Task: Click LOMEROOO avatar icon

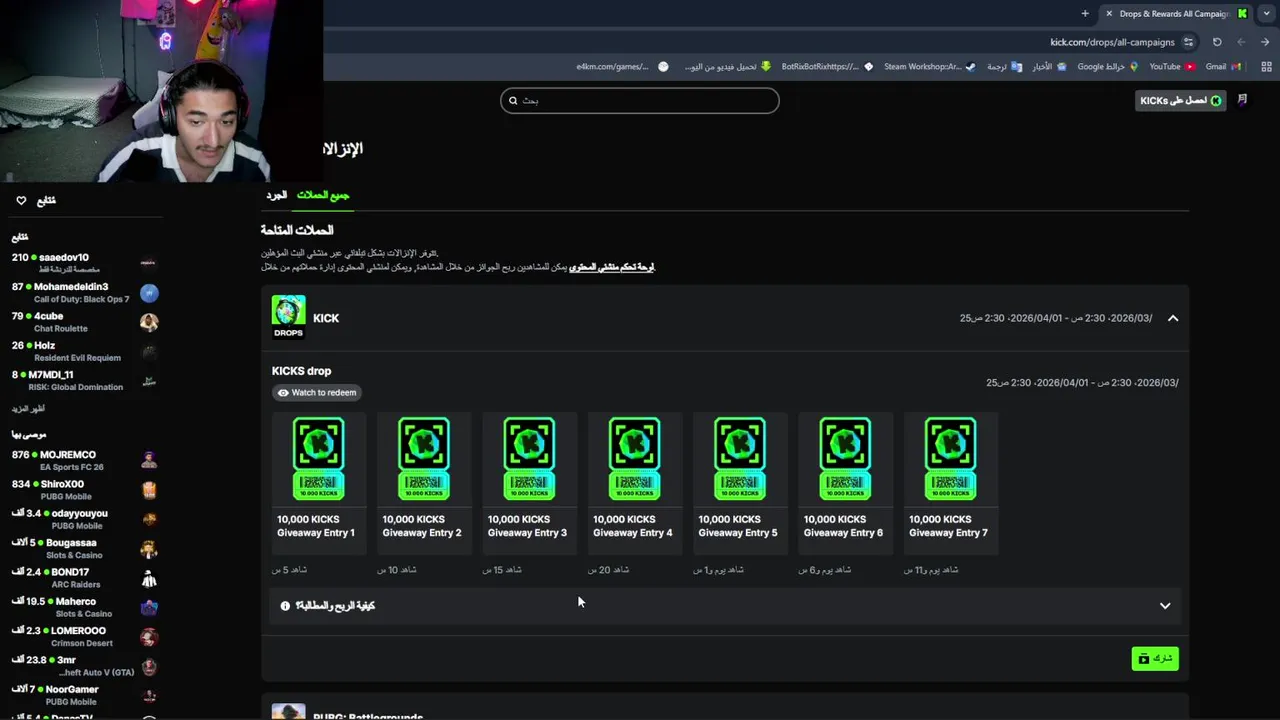Action: pyautogui.click(x=149, y=637)
